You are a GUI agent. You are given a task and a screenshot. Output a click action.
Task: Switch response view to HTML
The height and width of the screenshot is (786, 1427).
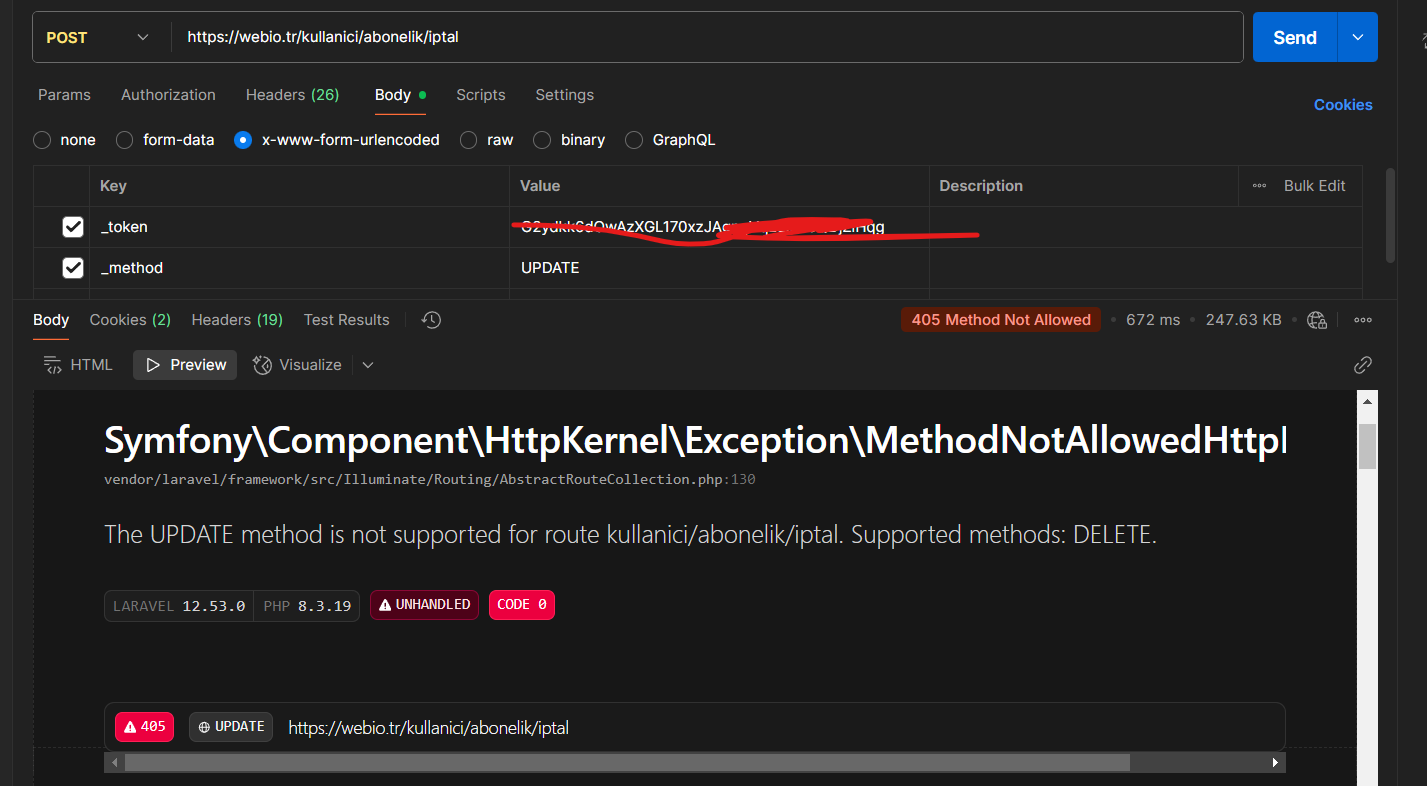[x=78, y=365]
